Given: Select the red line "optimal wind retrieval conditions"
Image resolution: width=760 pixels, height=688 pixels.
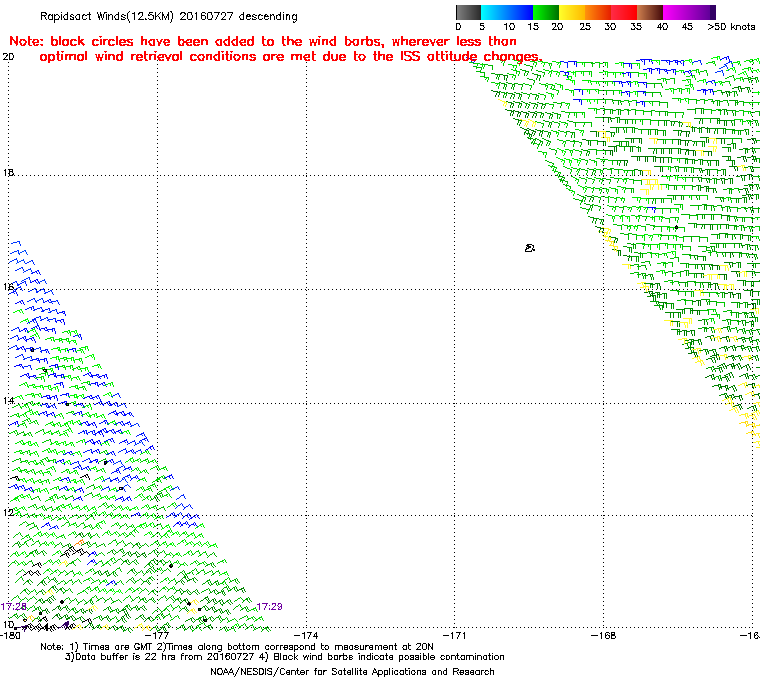Looking at the screenshot, I should [x=290, y=57].
